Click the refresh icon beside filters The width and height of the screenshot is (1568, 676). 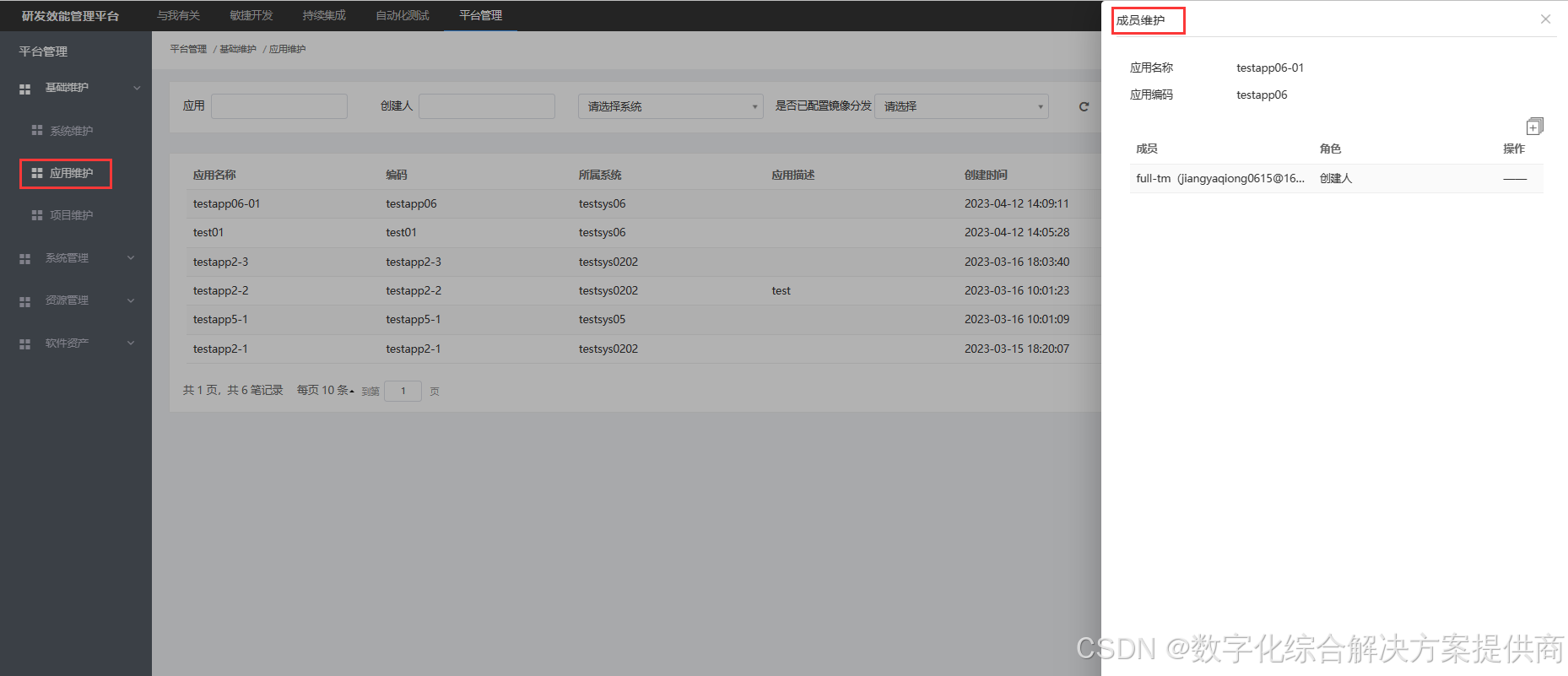coord(1084,106)
